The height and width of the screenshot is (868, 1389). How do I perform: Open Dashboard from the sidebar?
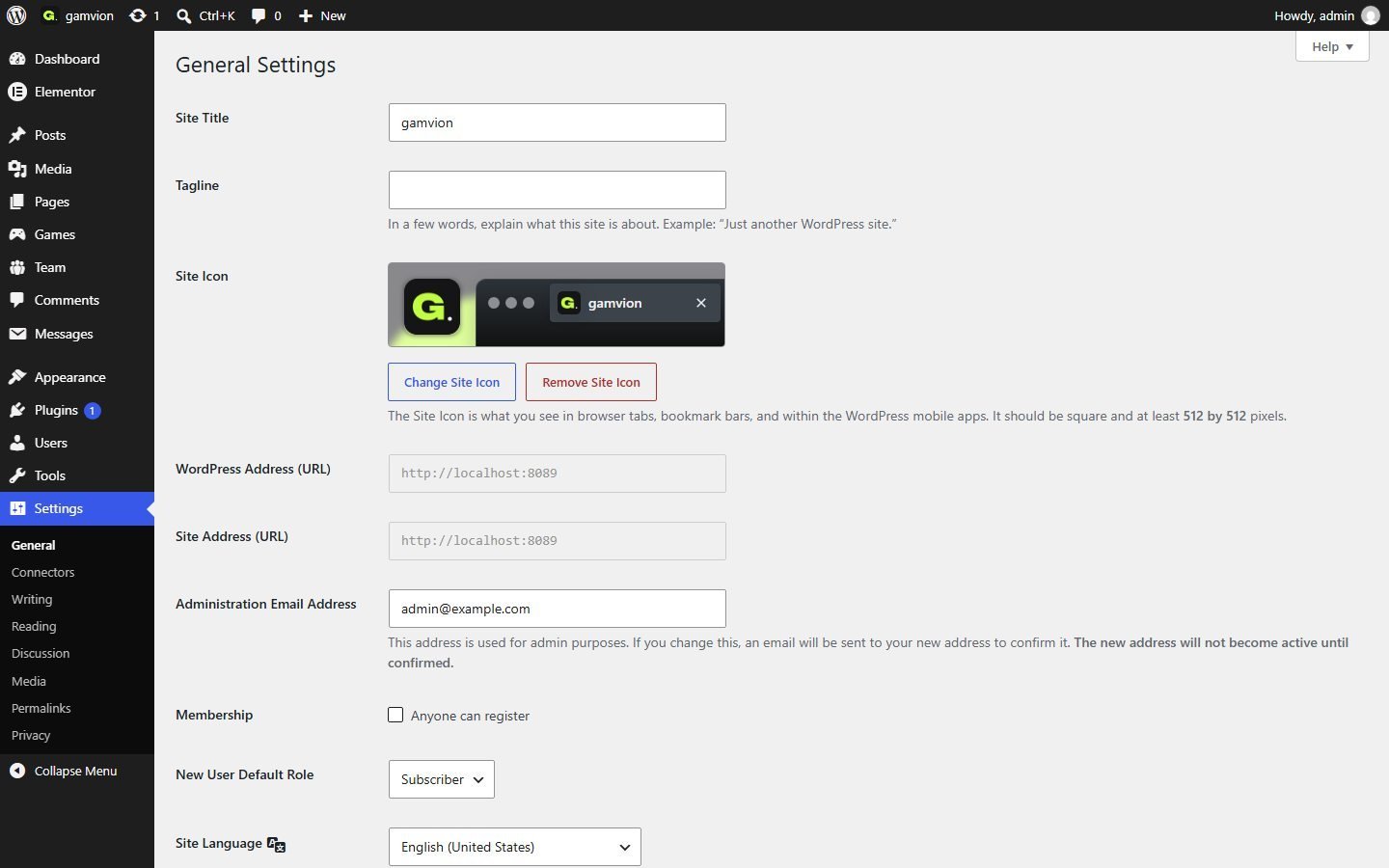[77, 59]
